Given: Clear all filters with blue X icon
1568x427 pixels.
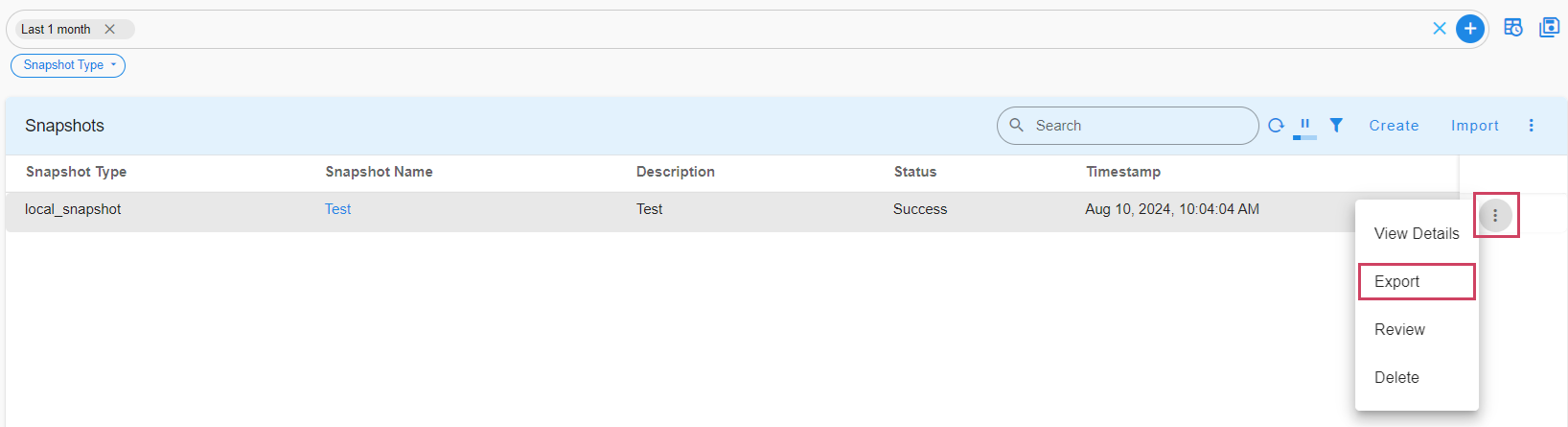Looking at the screenshot, I should [1439, 29].
